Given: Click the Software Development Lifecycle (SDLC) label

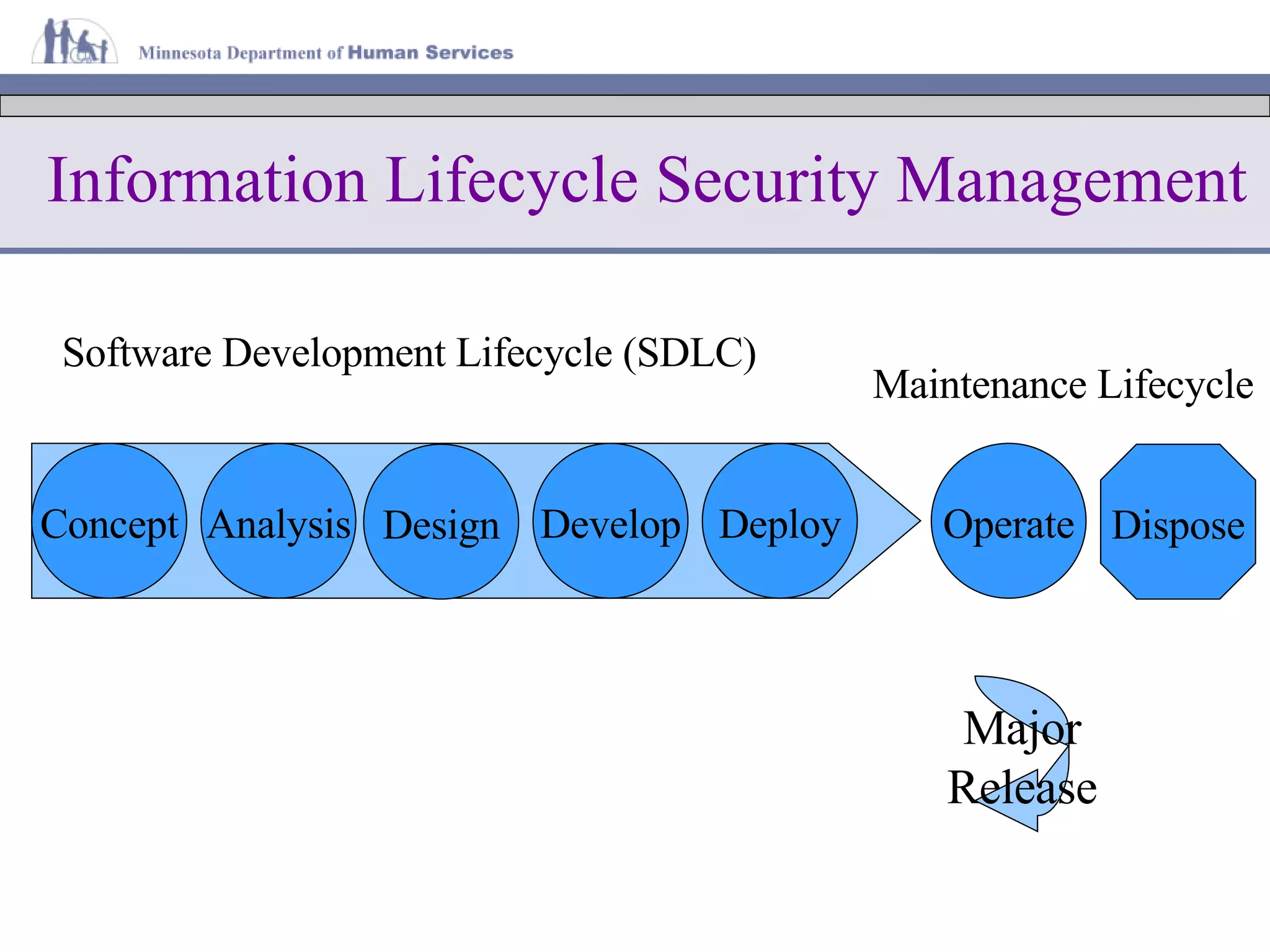Looking at the screenshot, I should pyautogui.click(x=409, y=353).
